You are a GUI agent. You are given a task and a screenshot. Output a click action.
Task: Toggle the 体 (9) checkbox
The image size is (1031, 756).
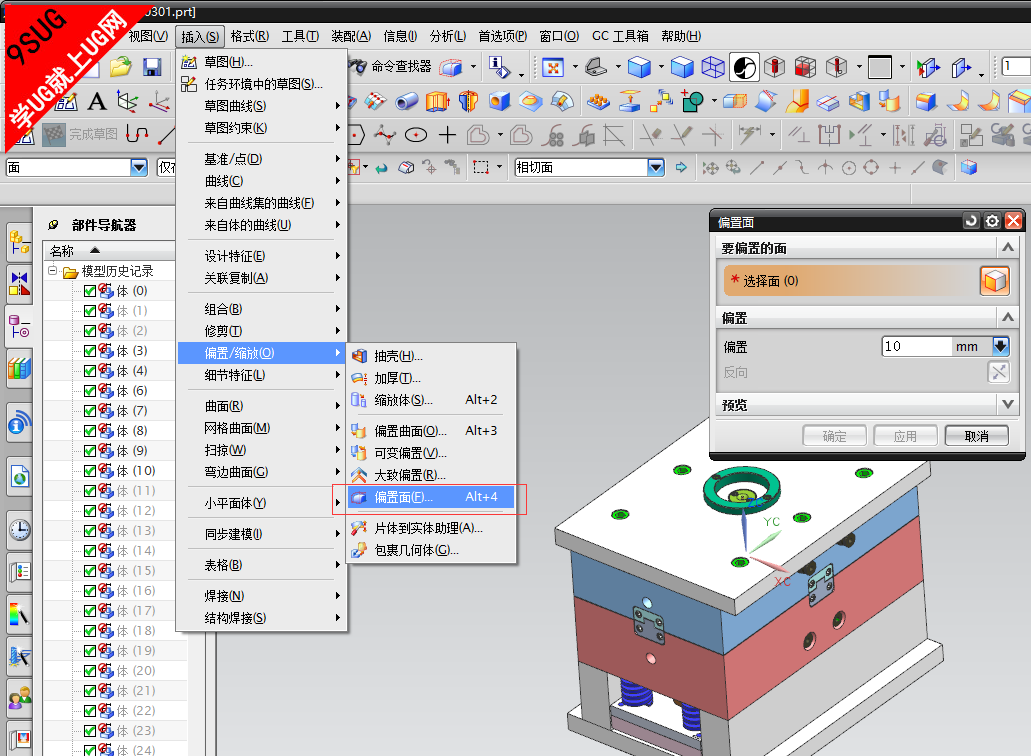click(x=90, y=451)
